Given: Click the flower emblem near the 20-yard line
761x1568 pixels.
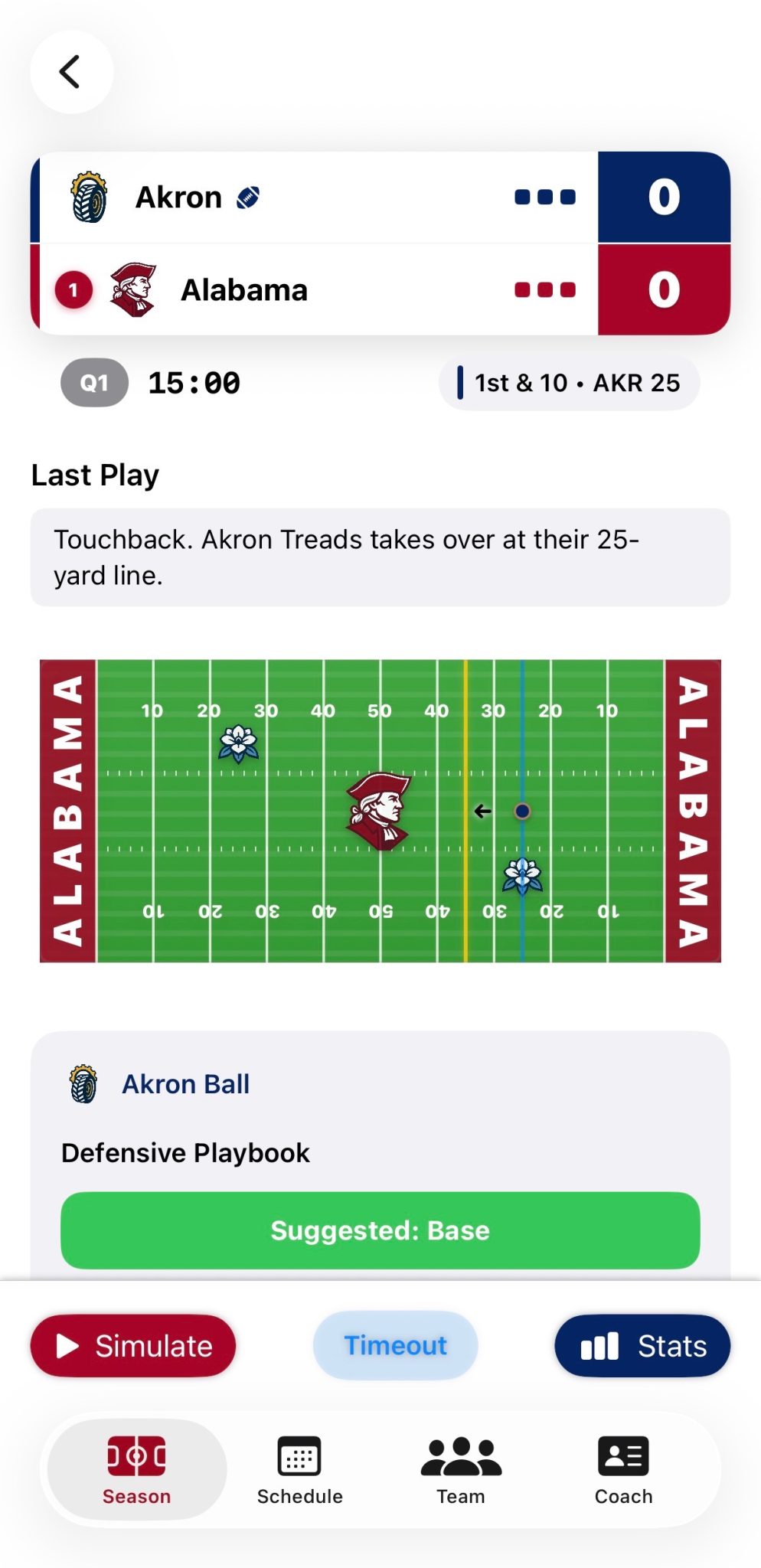Looking at the screenshot, I should (238, 743).
